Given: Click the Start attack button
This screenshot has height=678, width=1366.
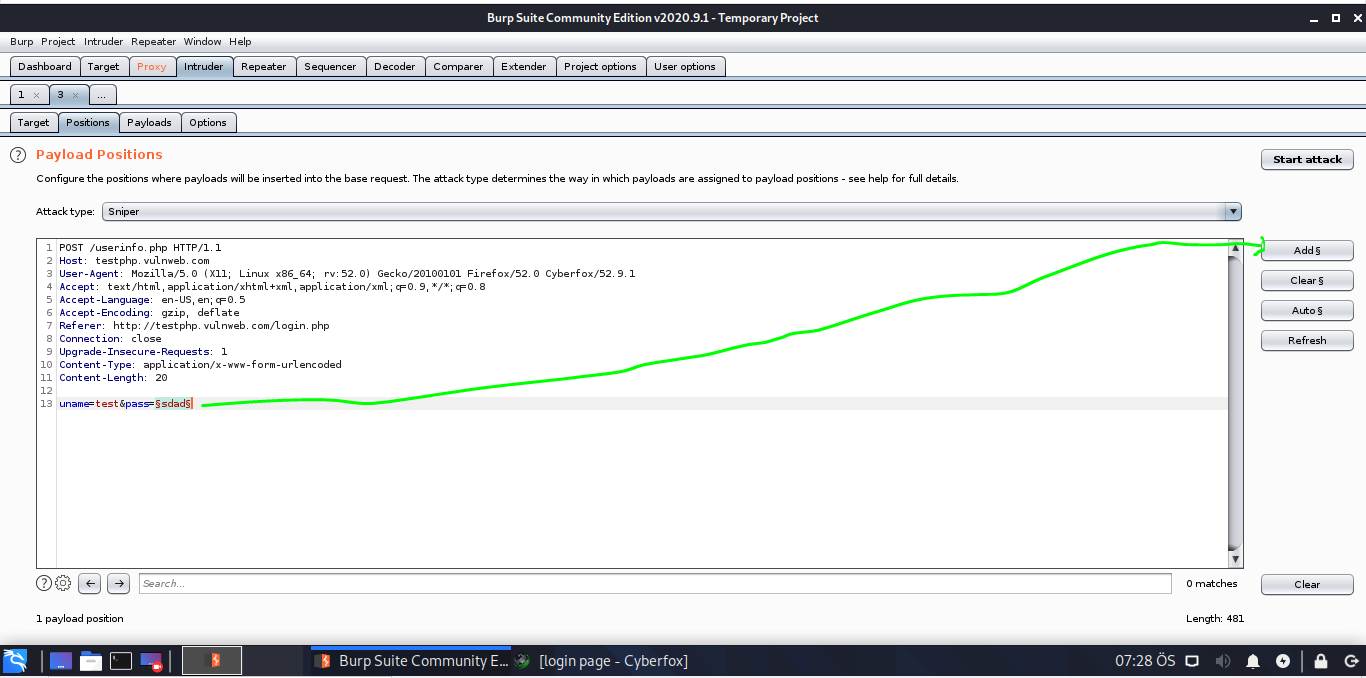Looking at the screenshot, I should (1307, 160).
